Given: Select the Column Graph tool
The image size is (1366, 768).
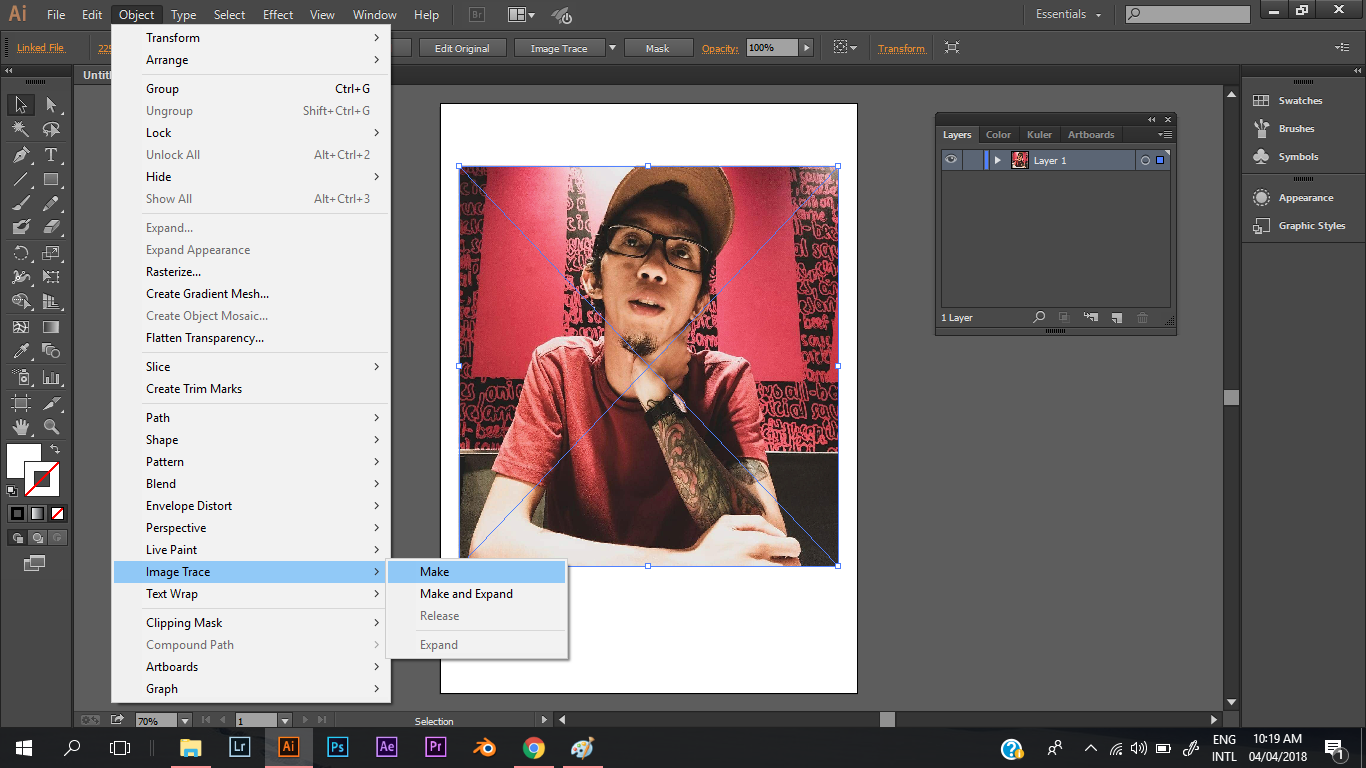Looking at the screenshot, I should pyautogui.click(x=51, y=378).
